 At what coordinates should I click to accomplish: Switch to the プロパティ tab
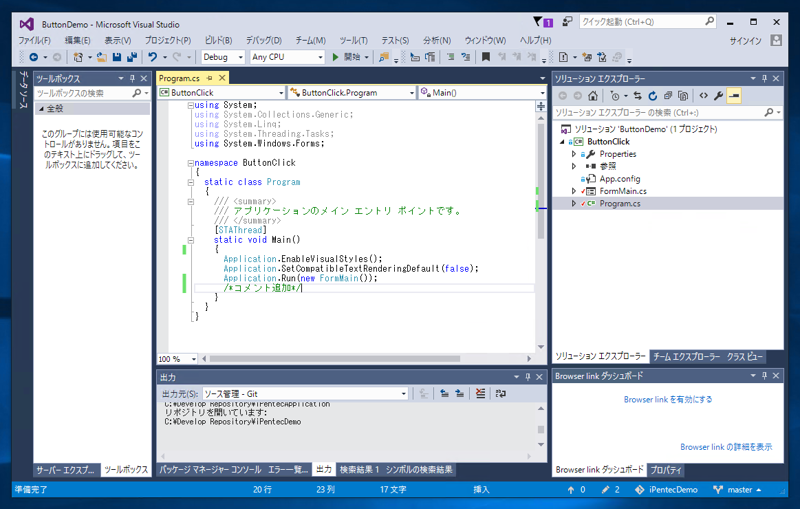tap(665, 470)
